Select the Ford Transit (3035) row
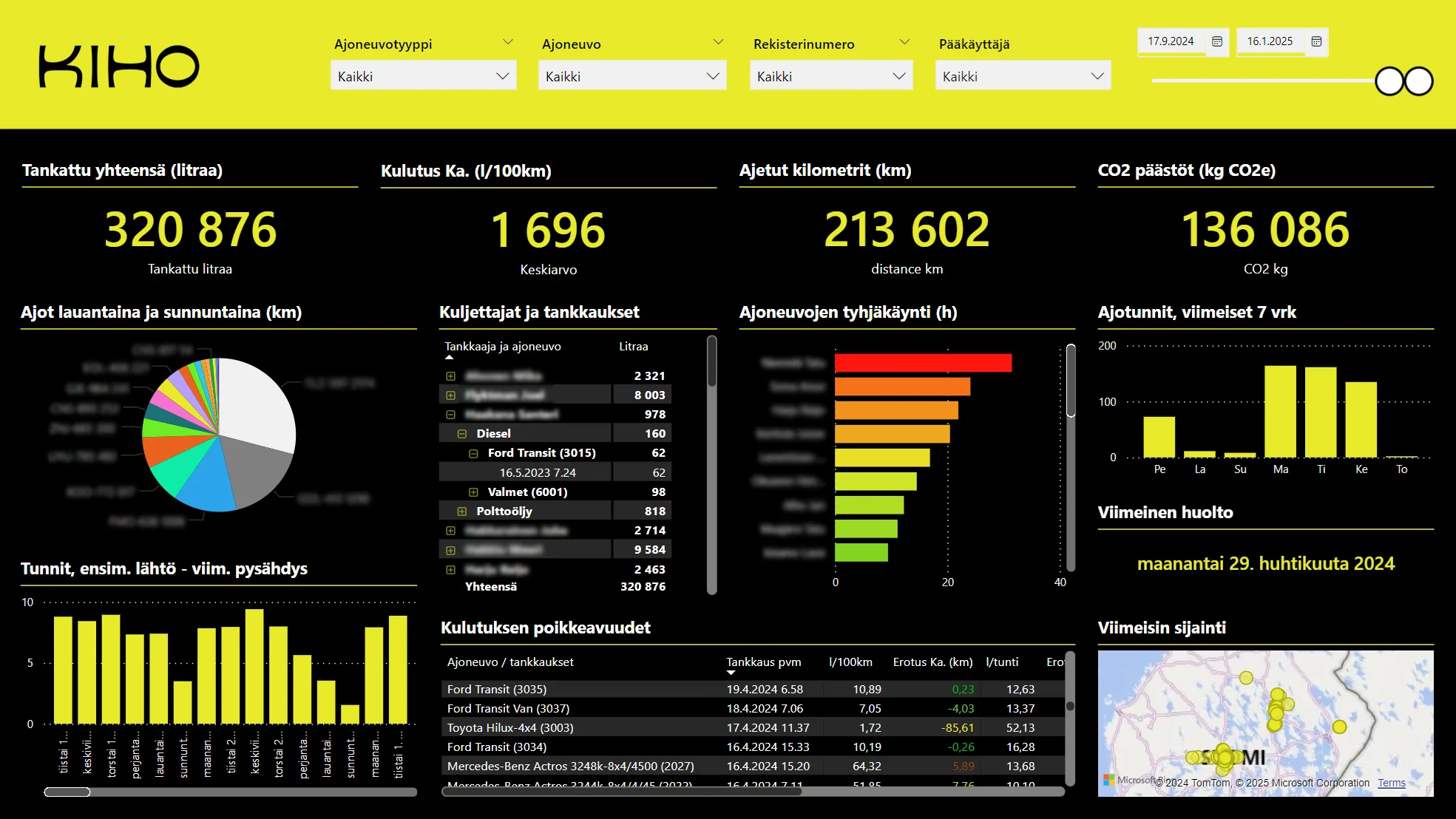This screenshot has width=1456, height=819. (x=753, y=689)
